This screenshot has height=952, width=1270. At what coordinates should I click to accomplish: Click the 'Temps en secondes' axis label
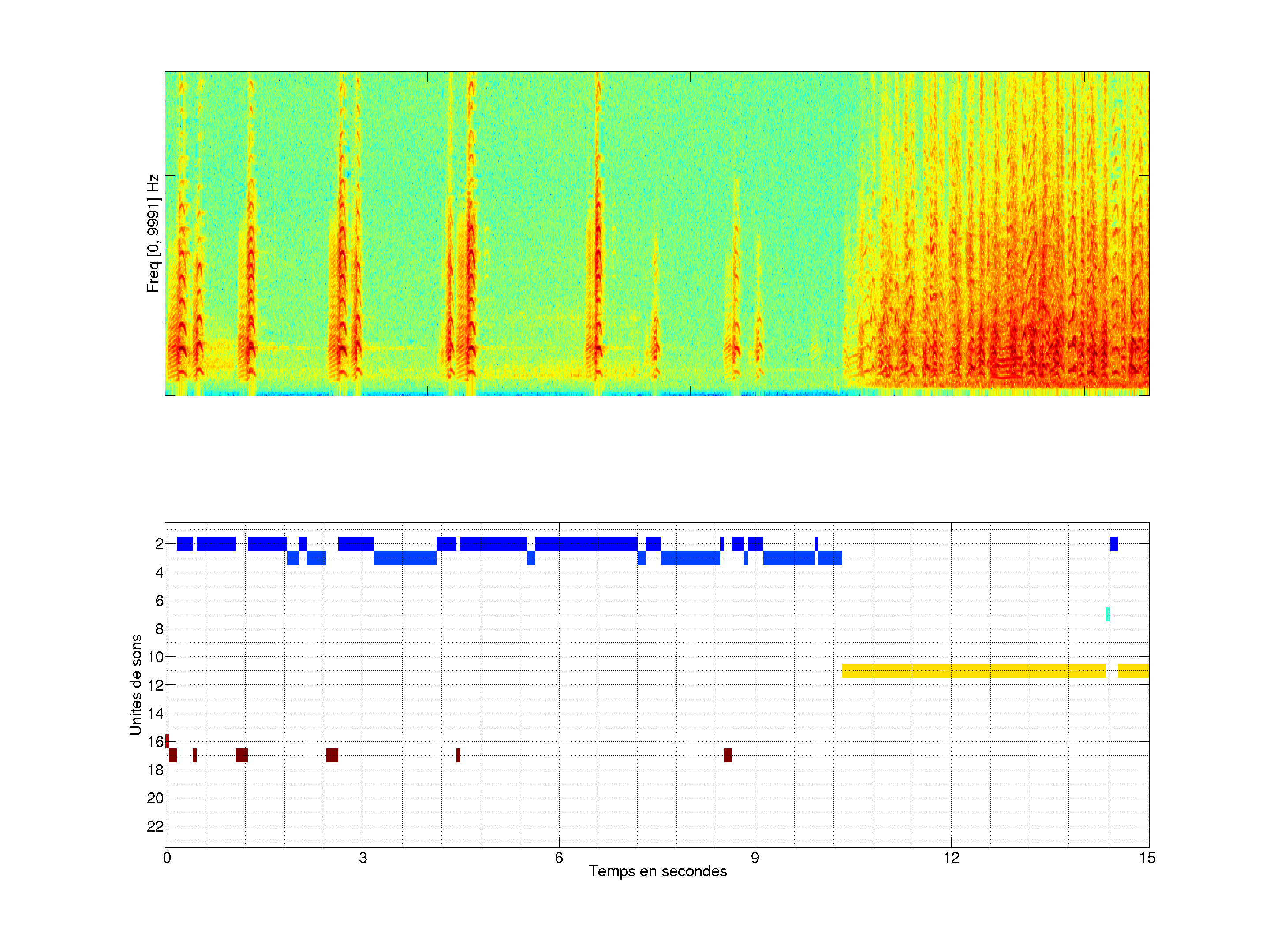coord(657,871)
